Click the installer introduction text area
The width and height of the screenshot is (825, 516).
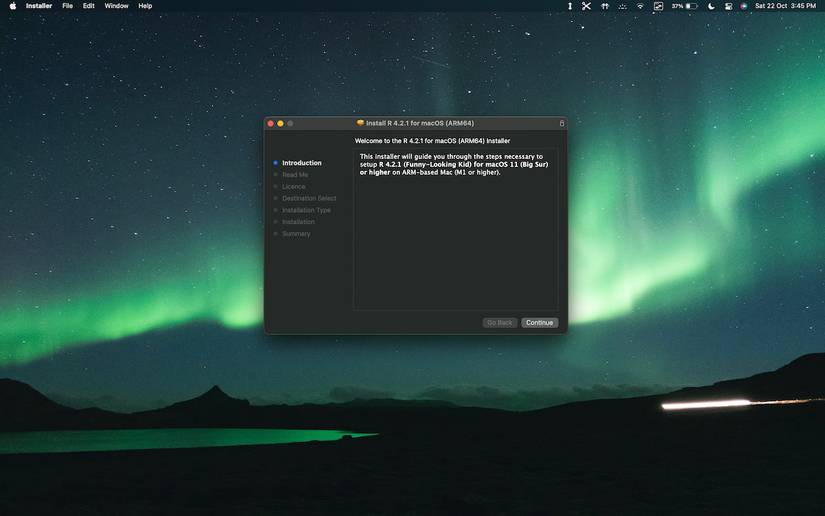click(x=456, y=229)
